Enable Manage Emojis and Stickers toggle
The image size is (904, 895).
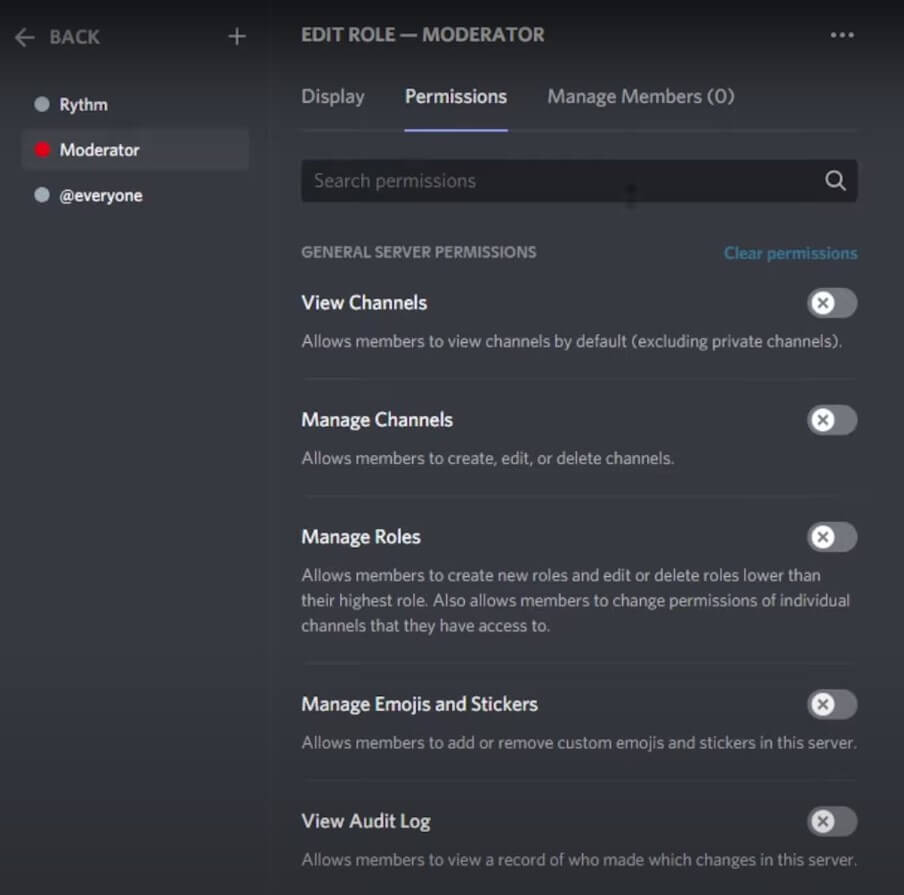point(832,704)
